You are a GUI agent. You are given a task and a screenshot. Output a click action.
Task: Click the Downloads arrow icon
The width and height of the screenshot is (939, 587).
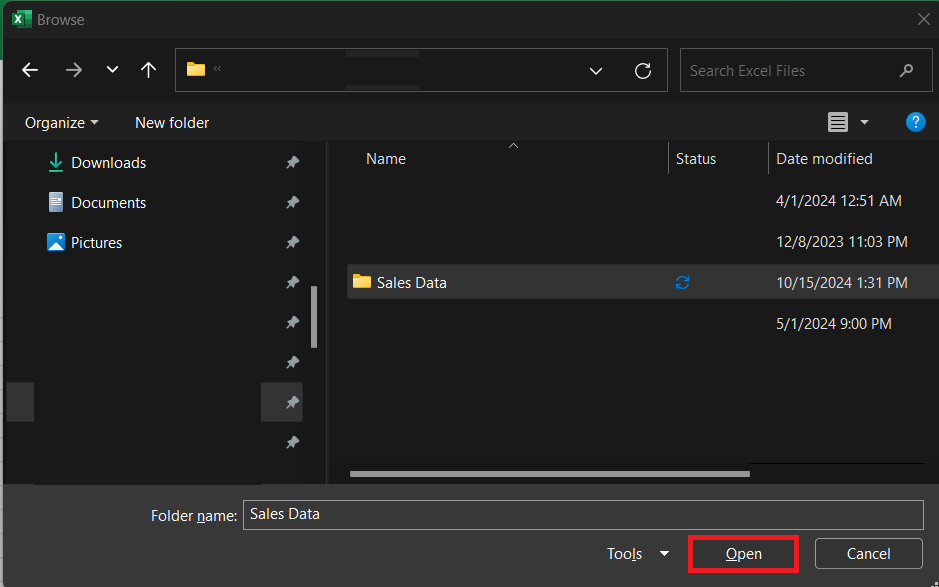tap(56, 162)
